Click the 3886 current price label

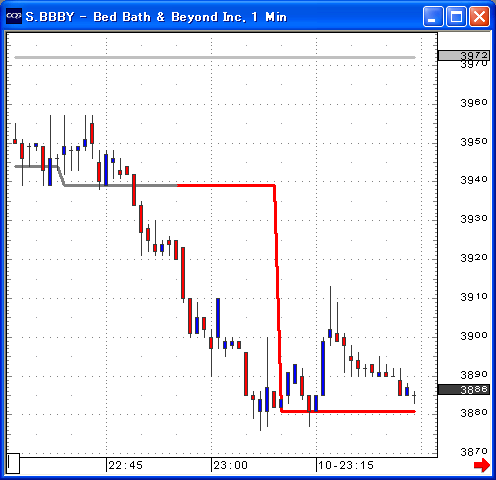pyautogui.click(x=464, y=389)
